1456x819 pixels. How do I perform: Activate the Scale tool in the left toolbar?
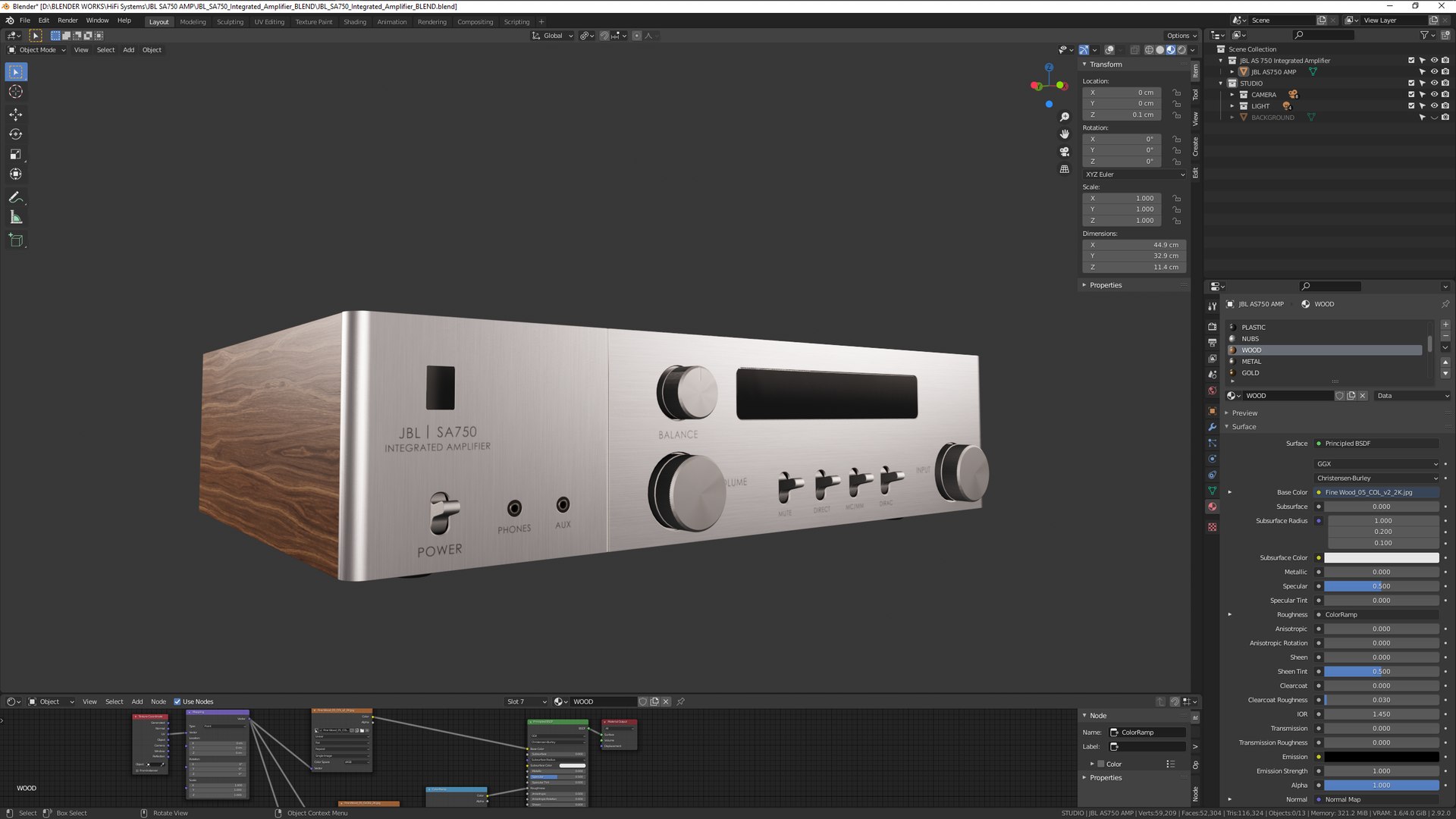coord(16,154)
